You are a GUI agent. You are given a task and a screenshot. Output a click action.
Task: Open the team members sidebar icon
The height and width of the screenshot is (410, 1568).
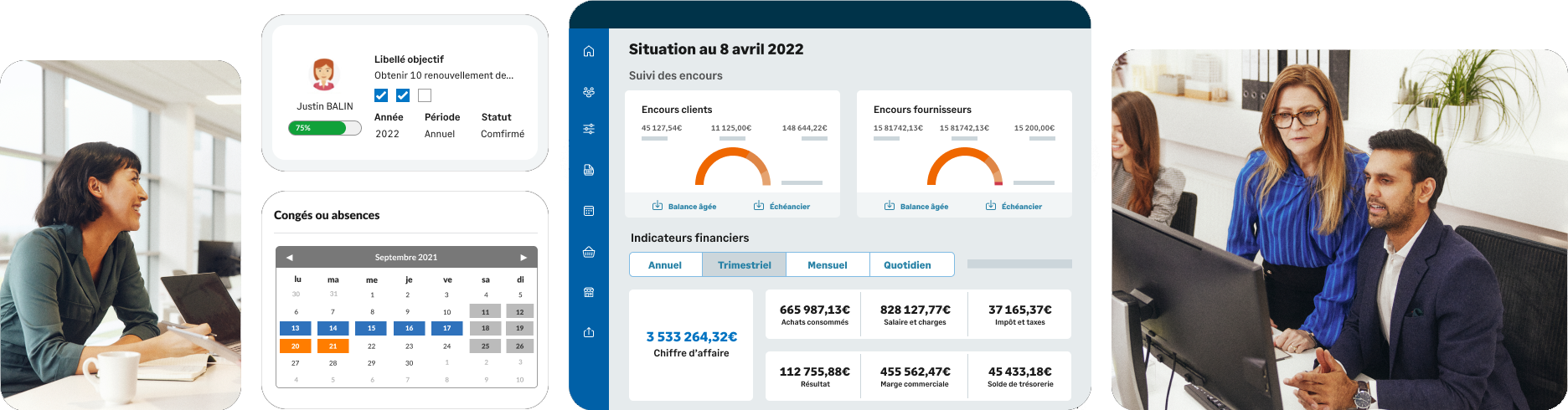tap(589, 92)
